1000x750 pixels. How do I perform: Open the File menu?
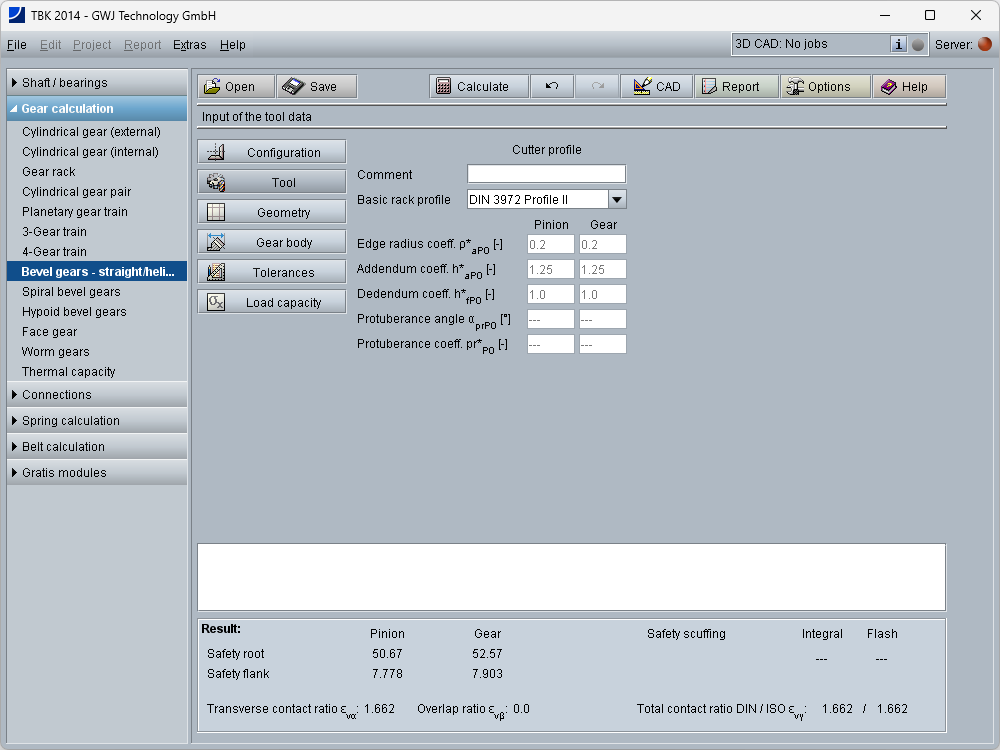tap(17, 45)
